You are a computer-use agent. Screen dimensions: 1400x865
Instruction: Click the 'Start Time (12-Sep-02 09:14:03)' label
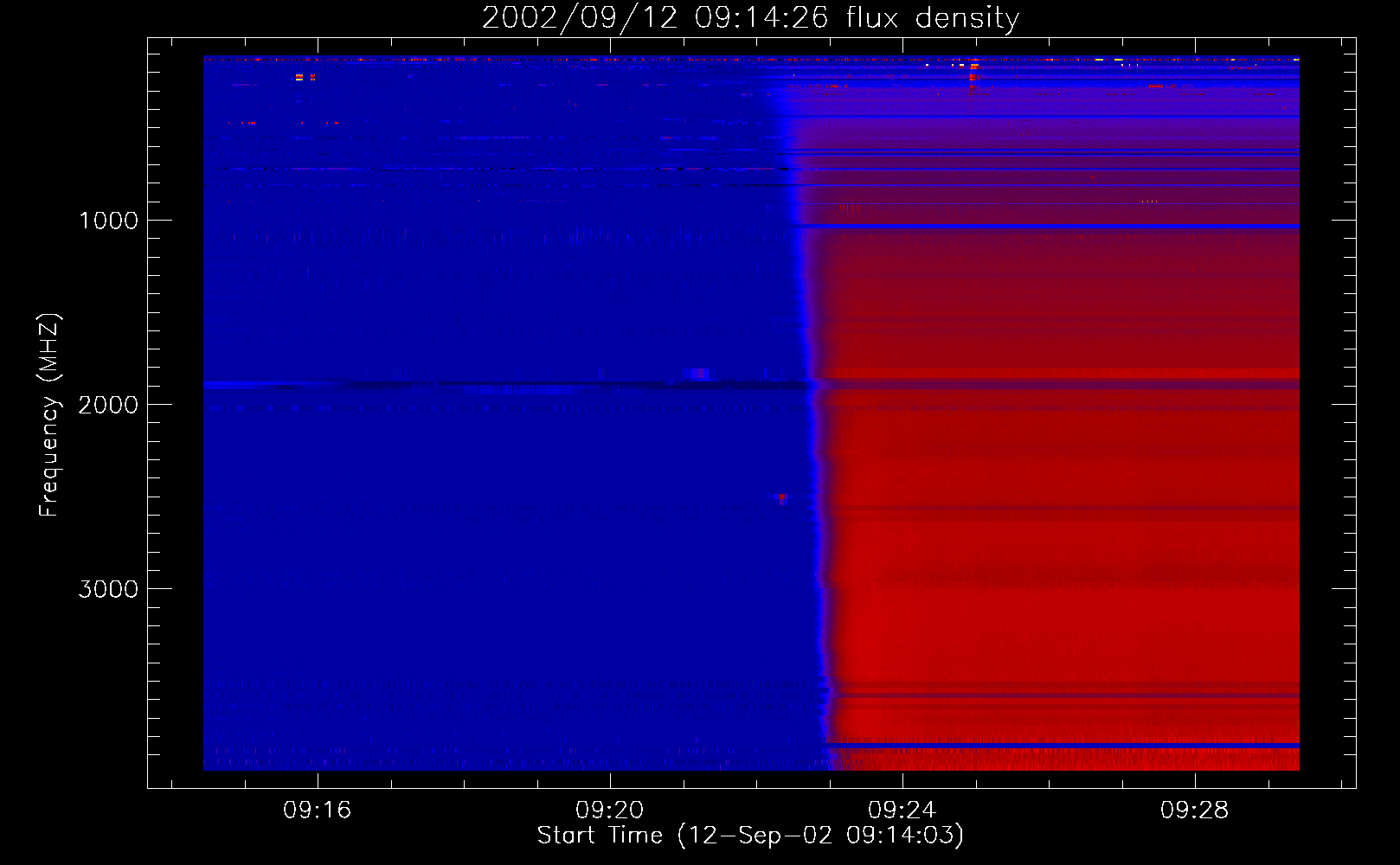coord(750,836)
